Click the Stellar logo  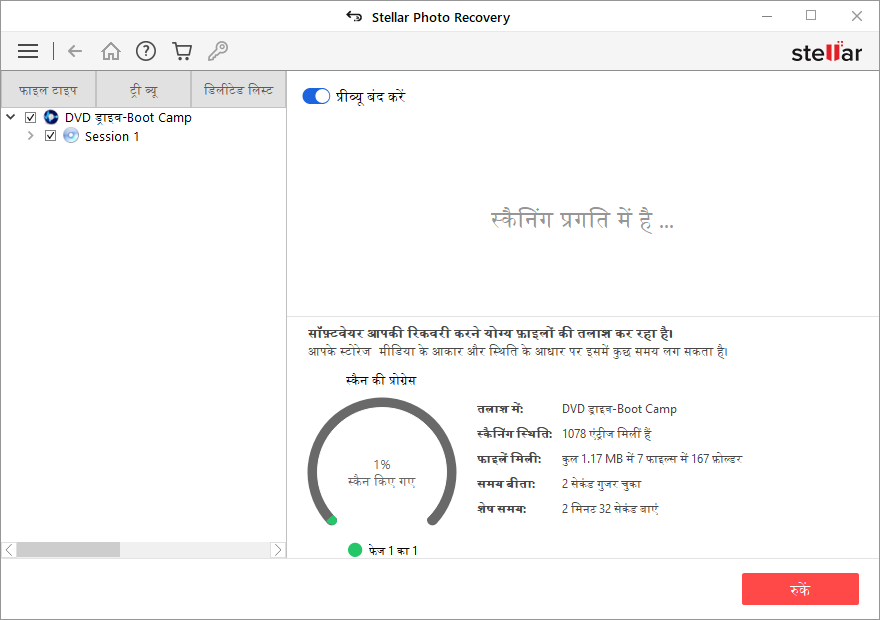(826, 52)
